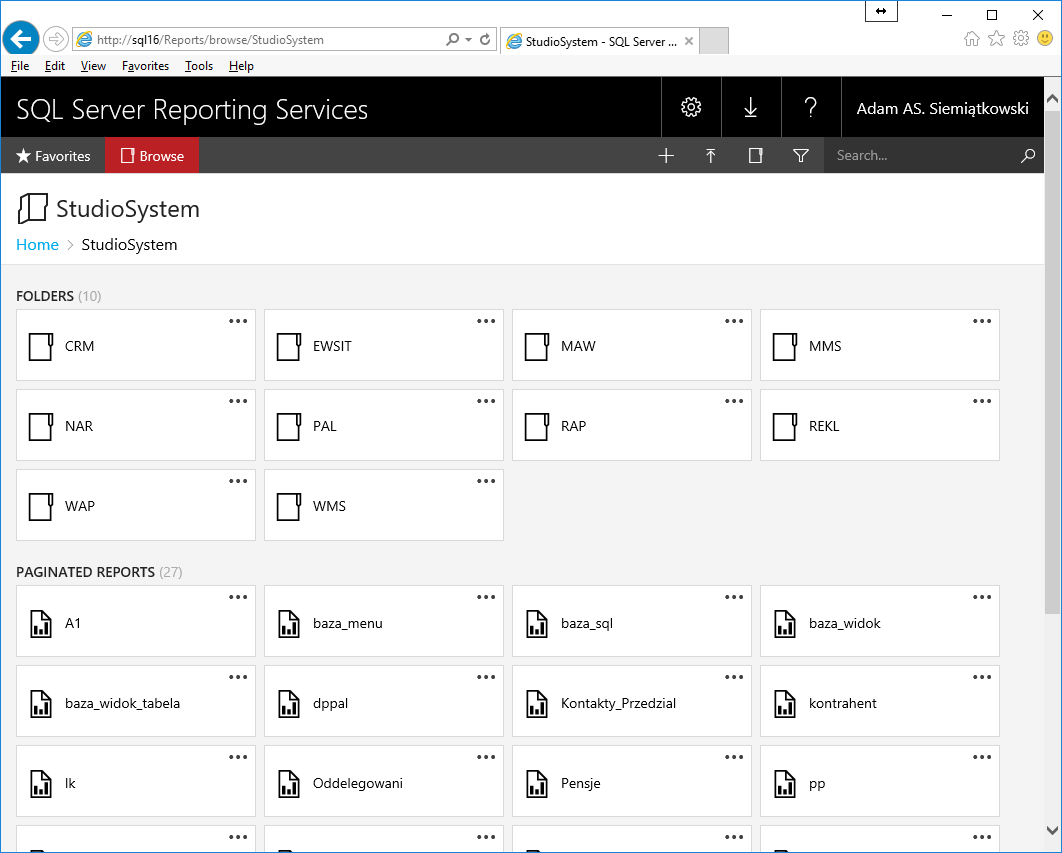Open the EWSIT folder tile
The width and height of the screenshot is (1062, 853).
pyautogui.click(x=383, y=346)
